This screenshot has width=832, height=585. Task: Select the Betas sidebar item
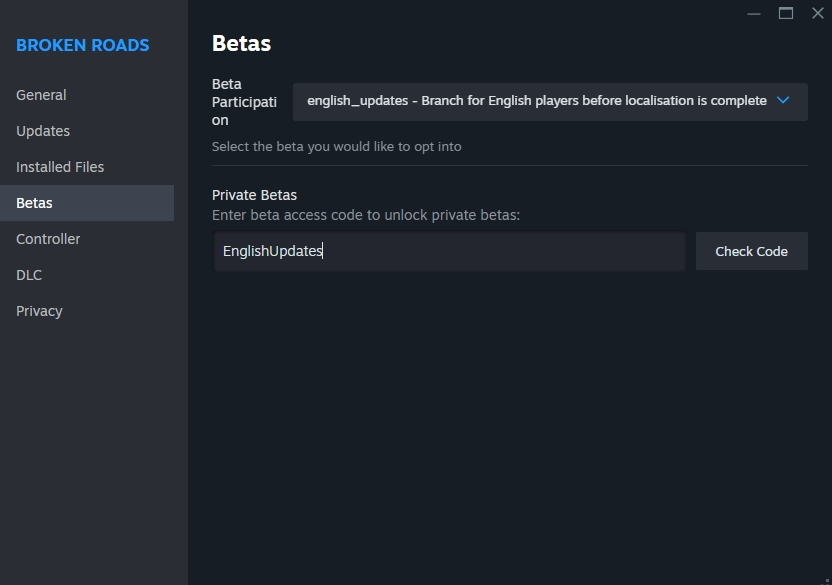pyautogui.click(x=87, y=203)
